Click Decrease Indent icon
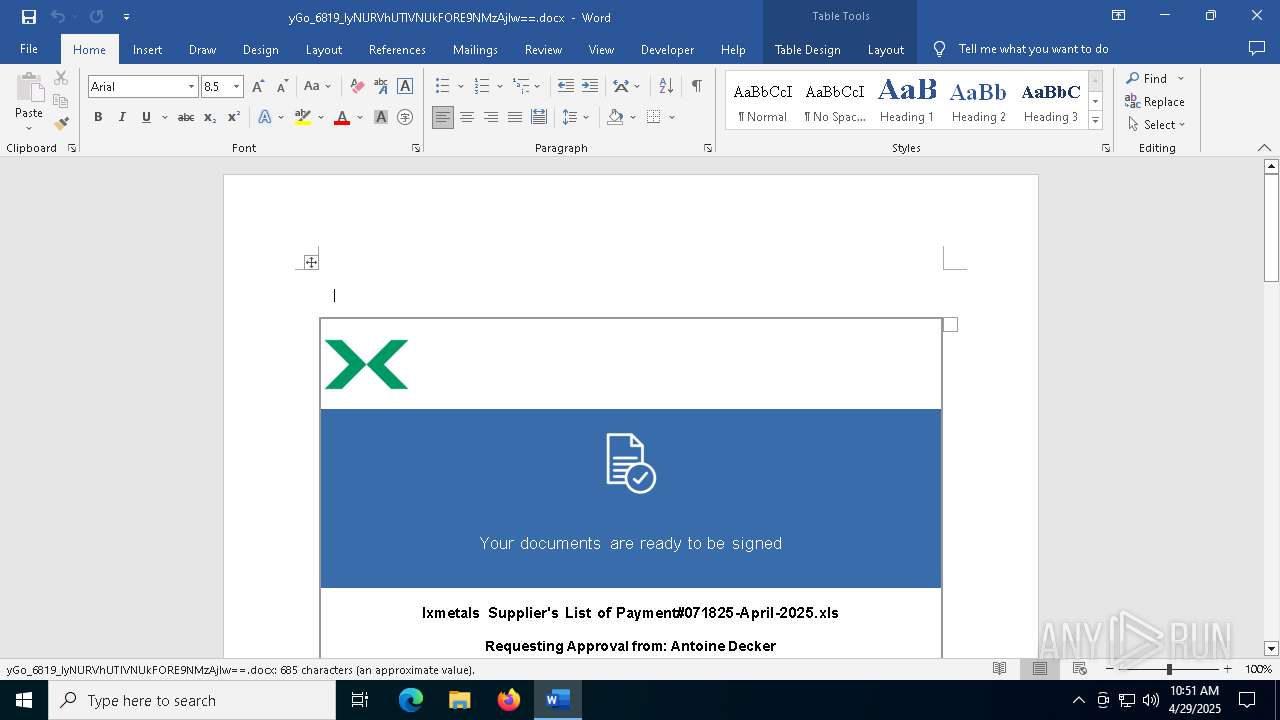Image resolution: width=1280 pixels, height=720 pixels. [x=566, y=86]
